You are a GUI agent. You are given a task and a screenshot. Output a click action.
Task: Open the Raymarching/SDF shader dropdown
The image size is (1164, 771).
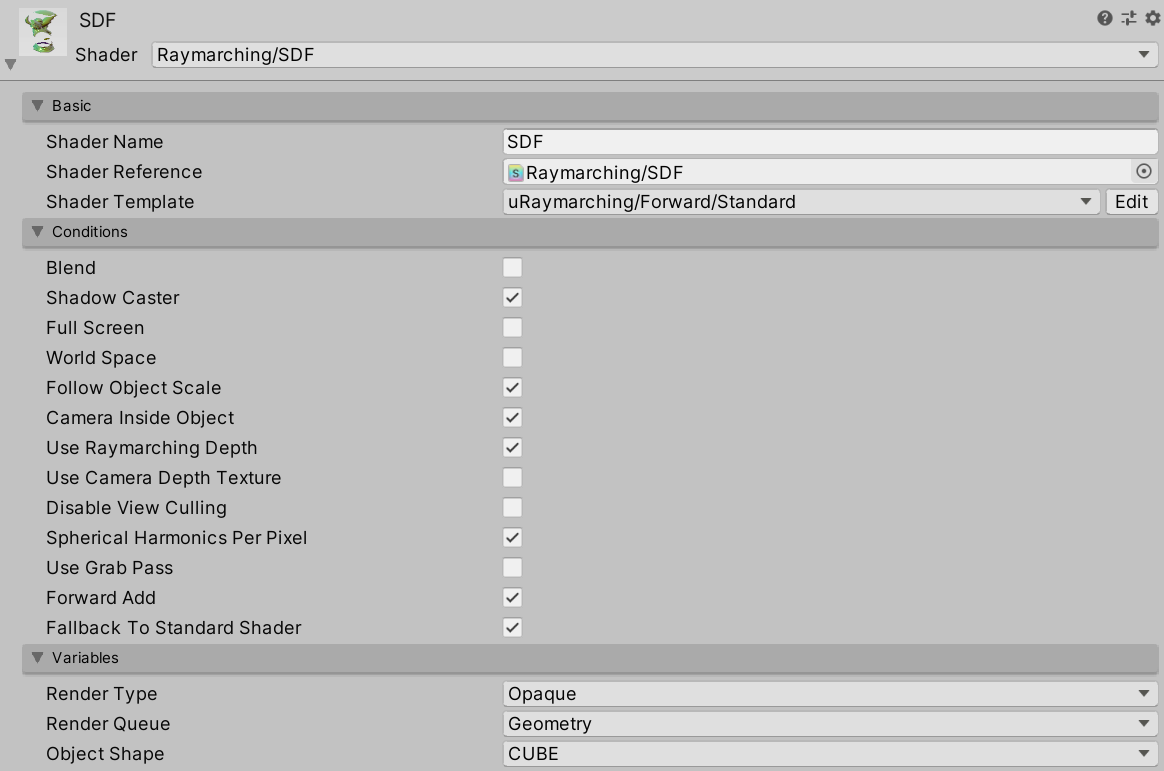click(x=650, y=55)
